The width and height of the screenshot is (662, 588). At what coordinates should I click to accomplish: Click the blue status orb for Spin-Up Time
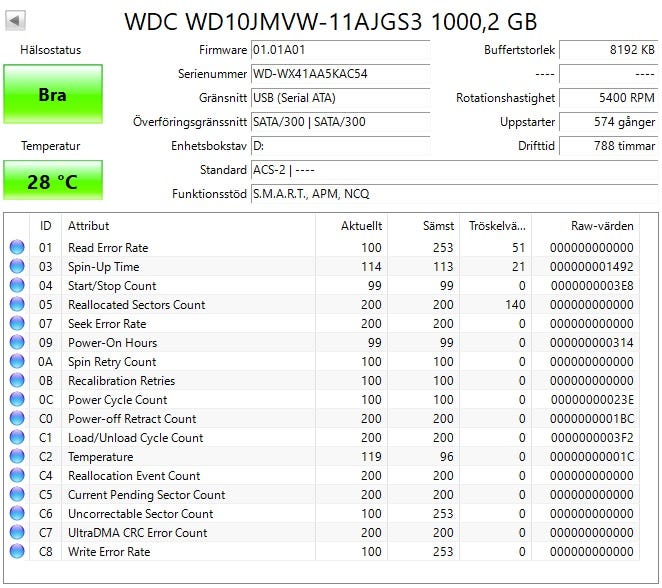point(17,266)
